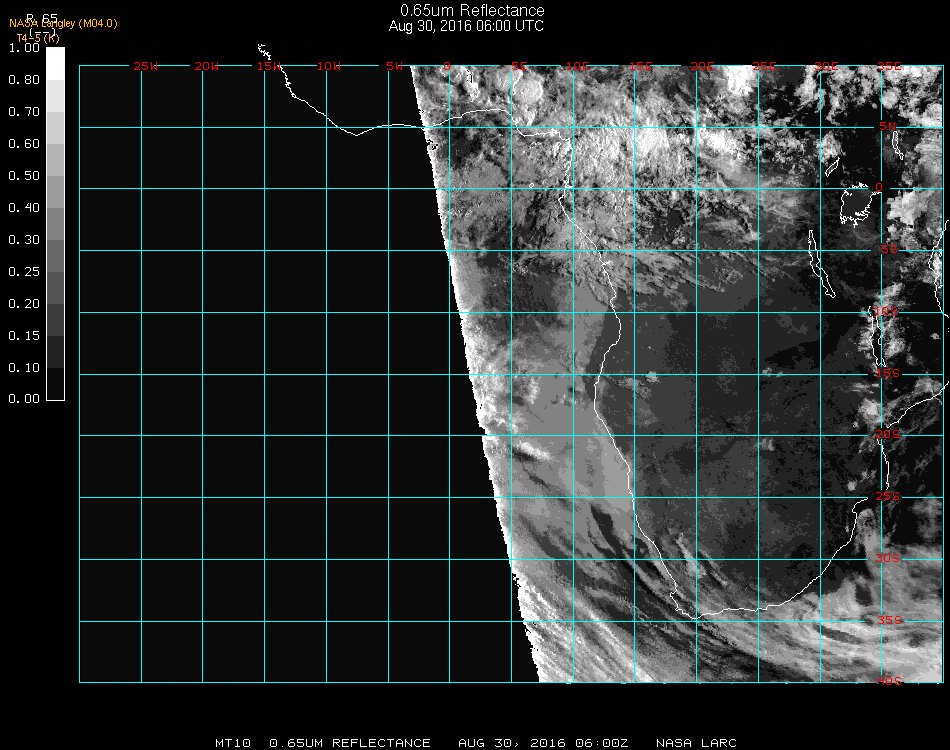
Task: Click the black bottom segment of the colorbar
Action: pos(56,384)
